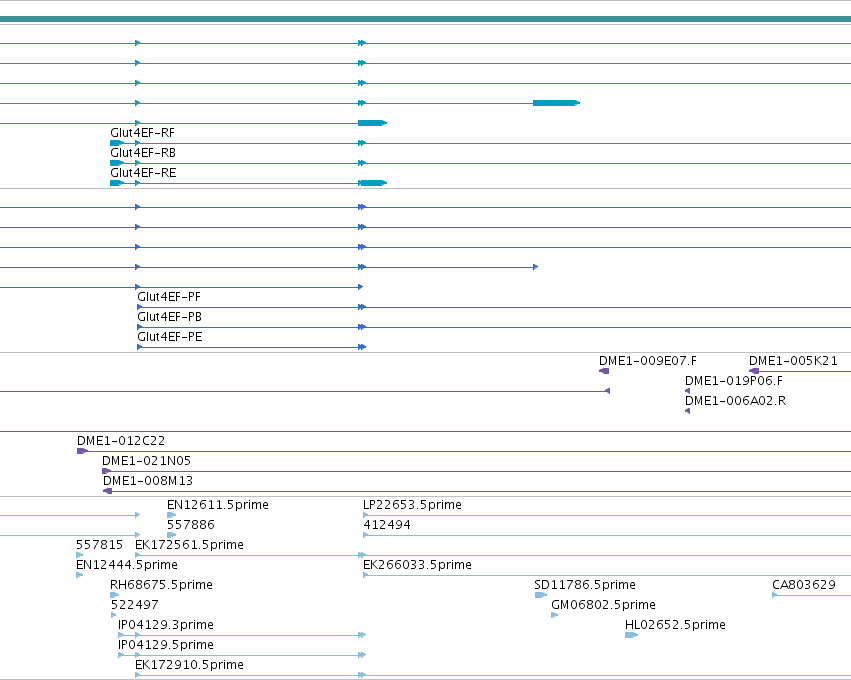This screenshot has width=851, height=680.
Task: Select the EN12611.5prime EST label
Action: [x=218, y=505]
